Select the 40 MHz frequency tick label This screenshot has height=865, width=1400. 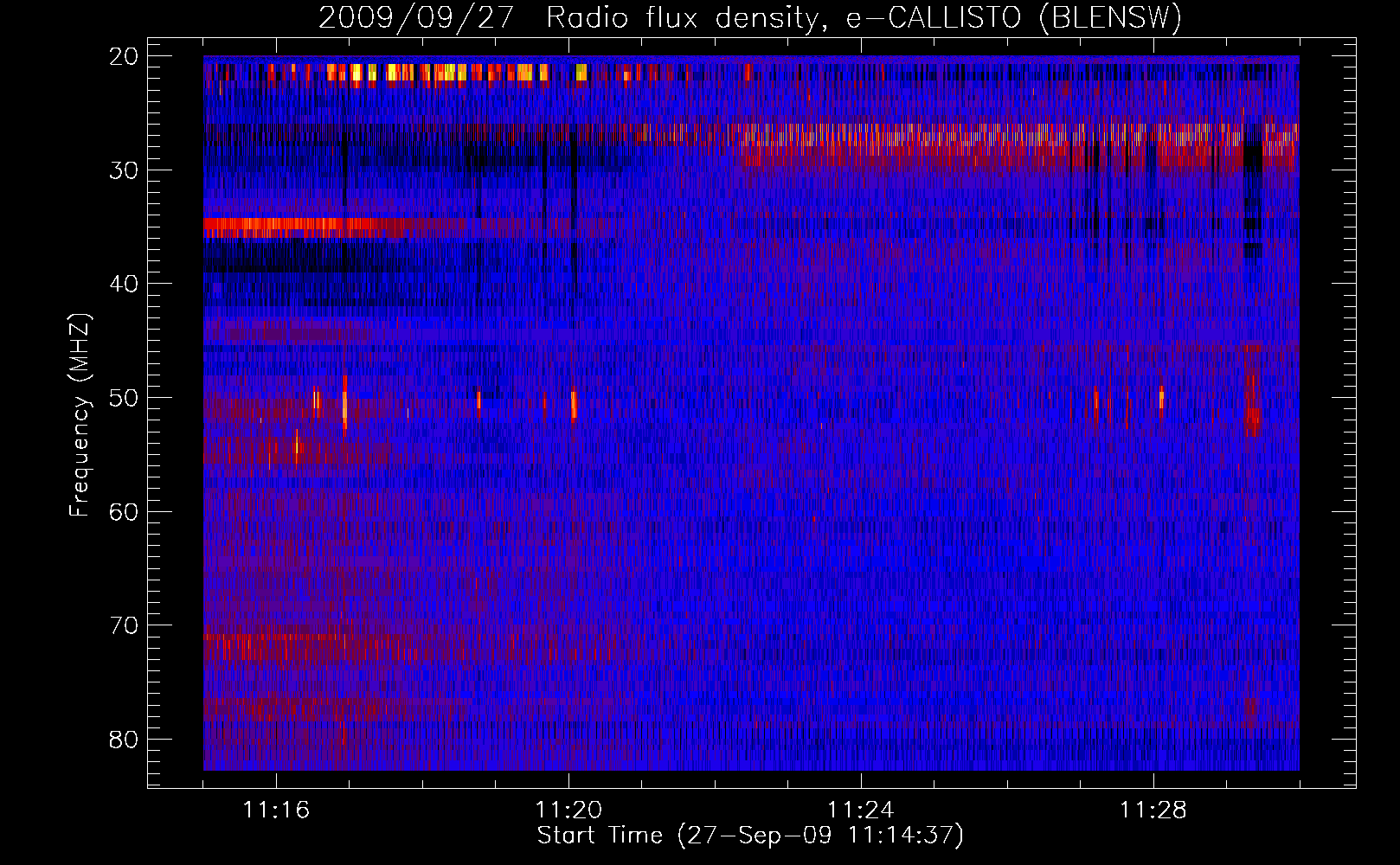[x=125, y=284]
